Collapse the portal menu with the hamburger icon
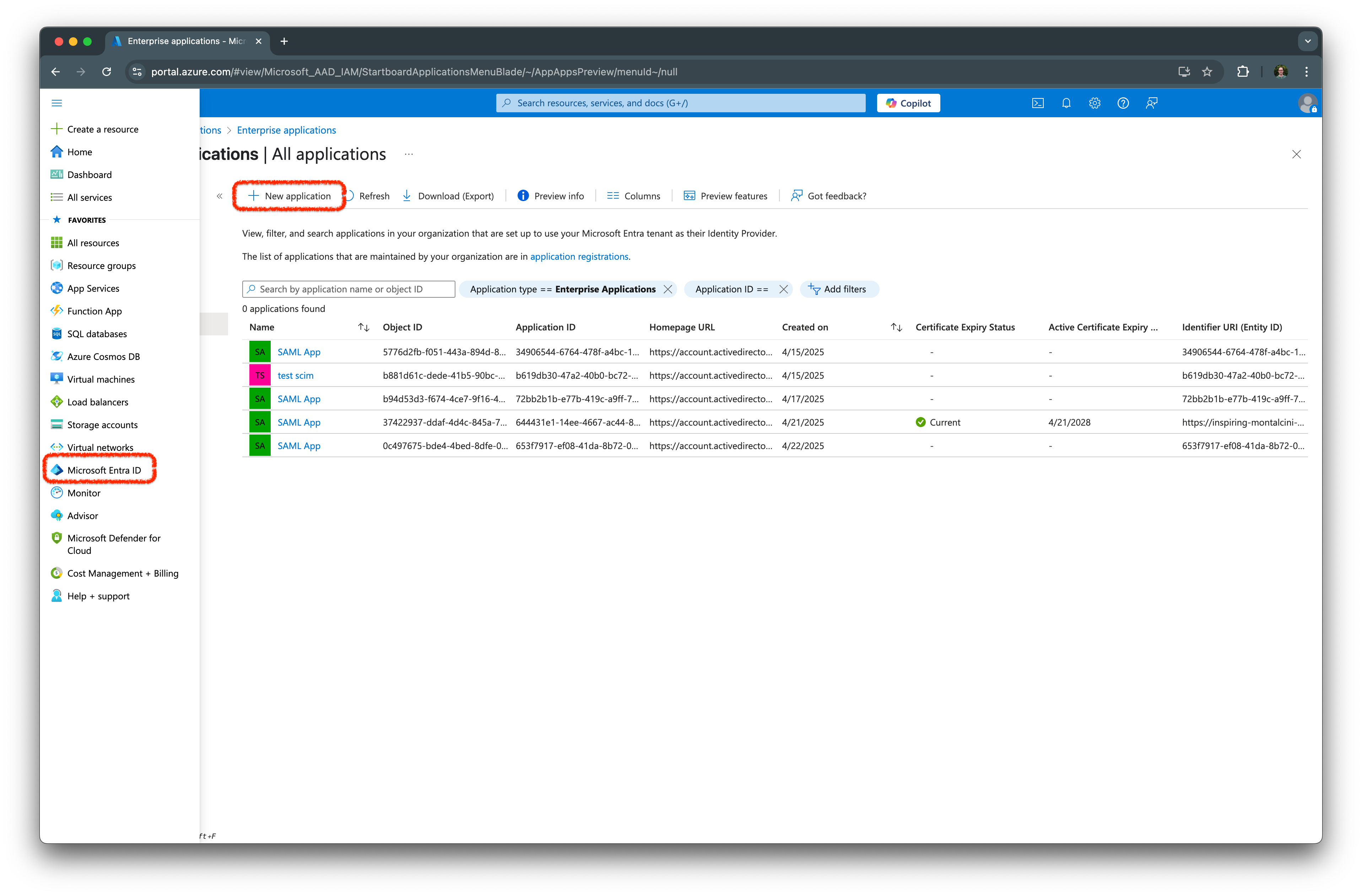The width and height of the screenshot is (1362, 896). click(56, 102)
